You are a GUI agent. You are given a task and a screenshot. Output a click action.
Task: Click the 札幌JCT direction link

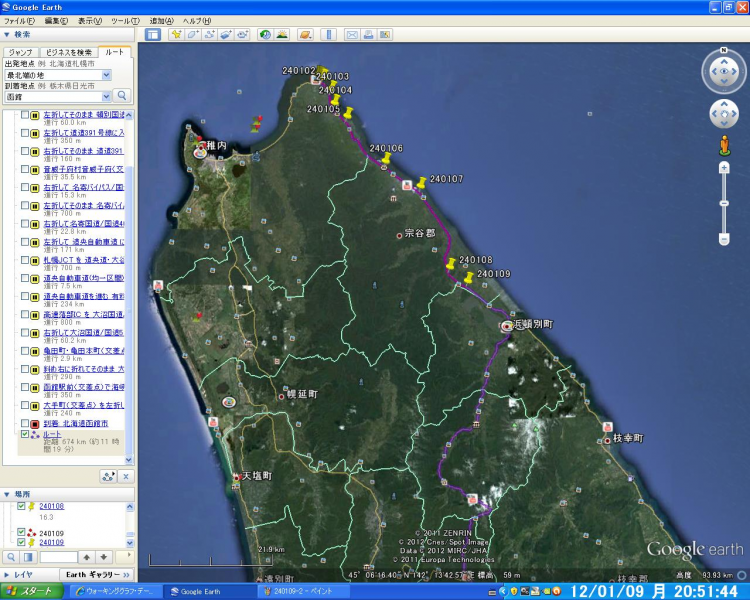point(84,260)
